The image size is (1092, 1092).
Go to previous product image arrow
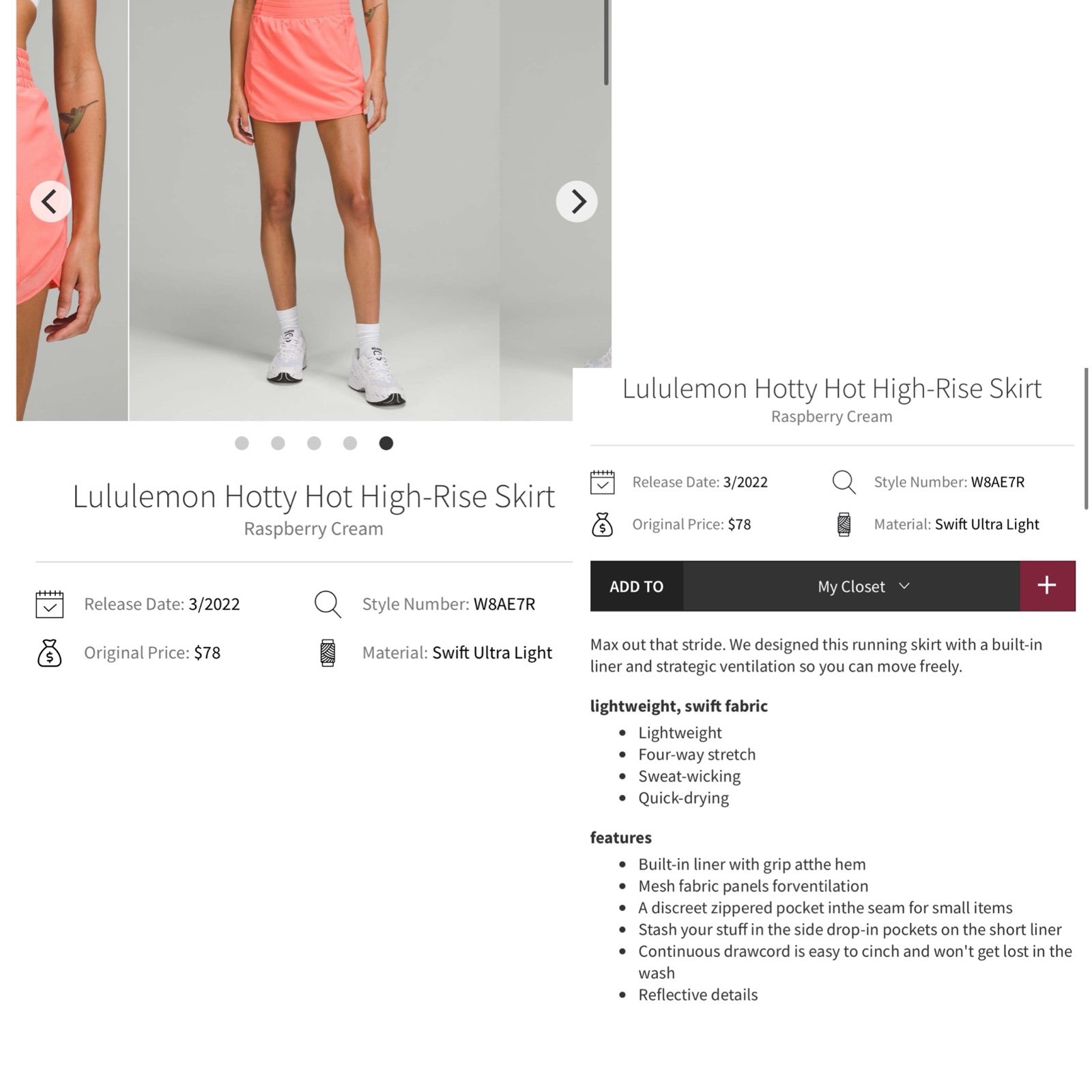click(x=51, y=201)
